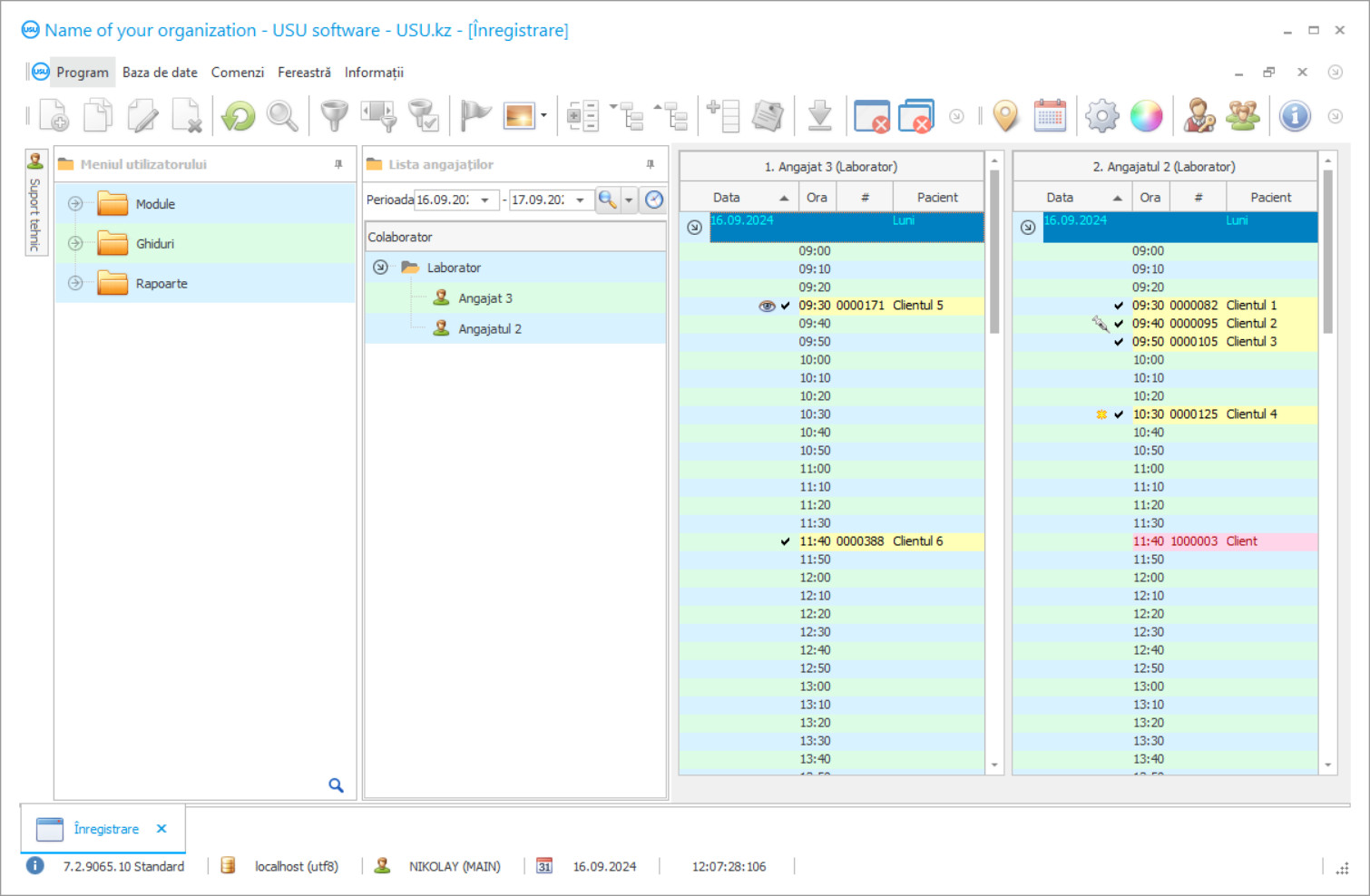Open the user access rights icon

(x=1199, y=115)
